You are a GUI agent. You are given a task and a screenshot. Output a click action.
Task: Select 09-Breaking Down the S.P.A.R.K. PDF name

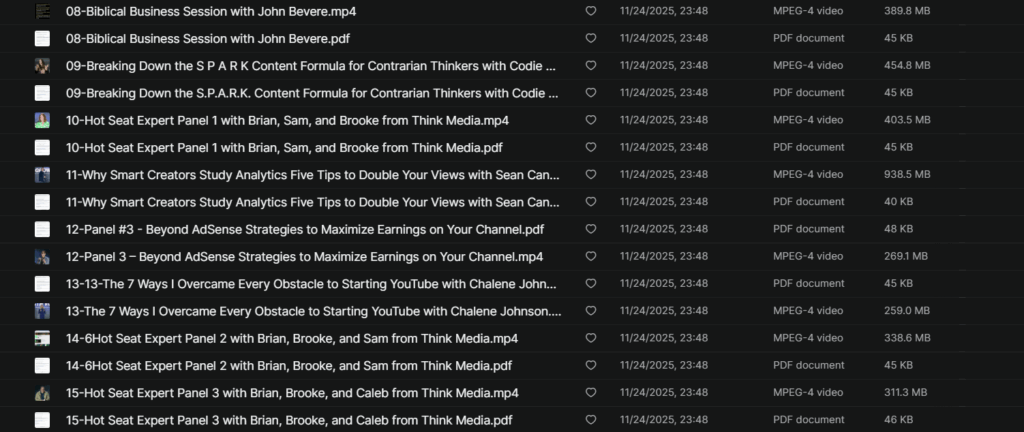tap(312, 93)
